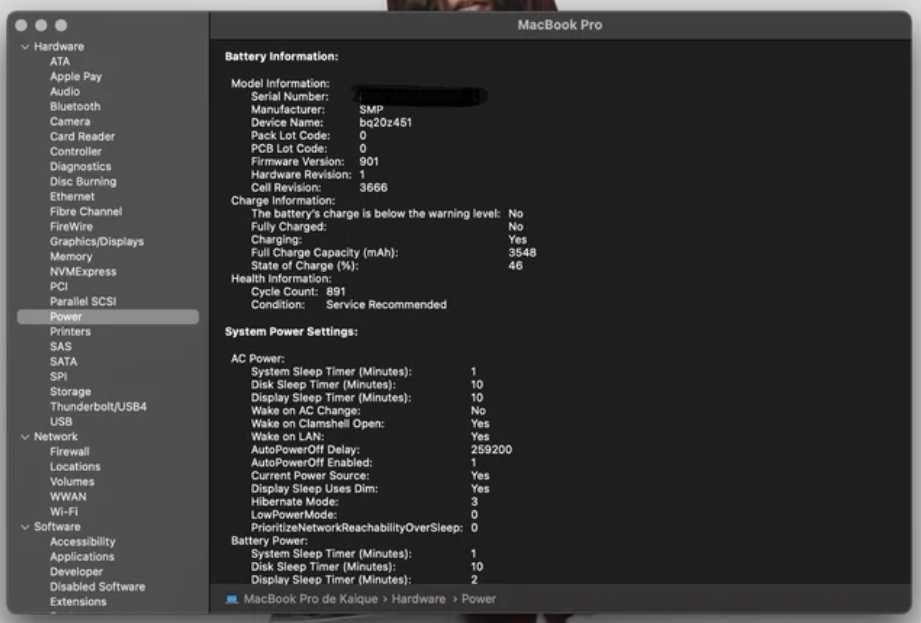Screen dimensions: 921x623
Task: Select the highlighted Power item
Action: tap(108, 317)
